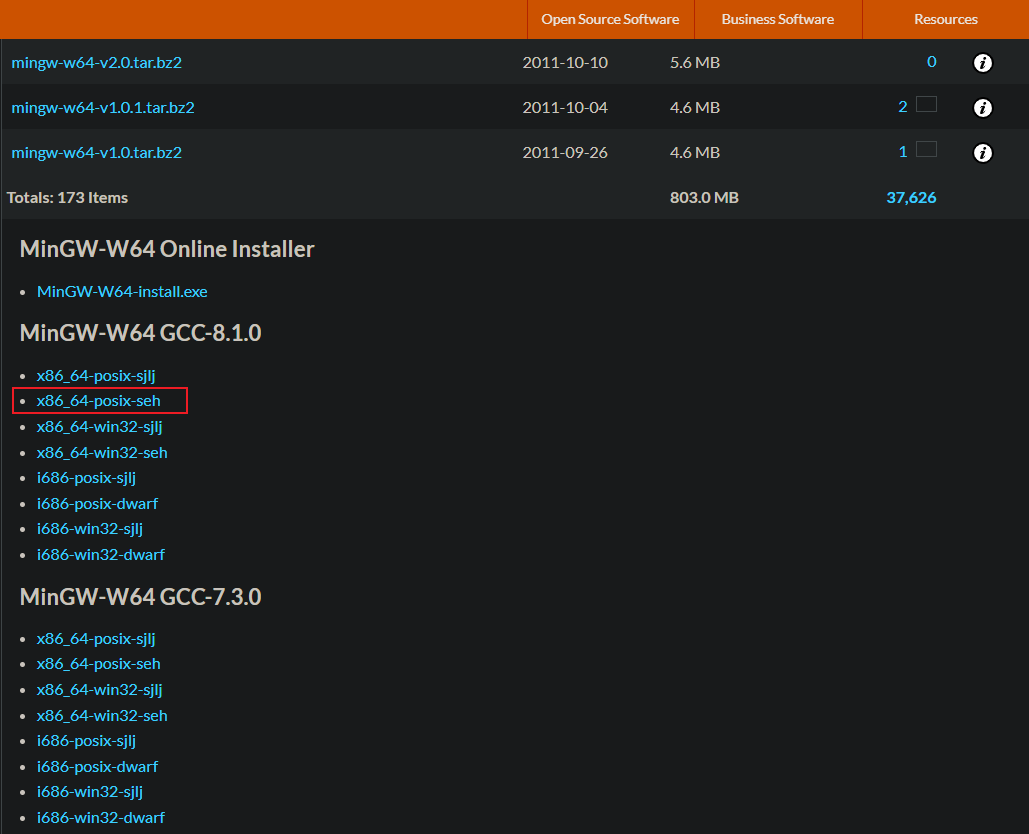Select the 5.6 MB size cell
The image size is (1029, 834).
695,62
